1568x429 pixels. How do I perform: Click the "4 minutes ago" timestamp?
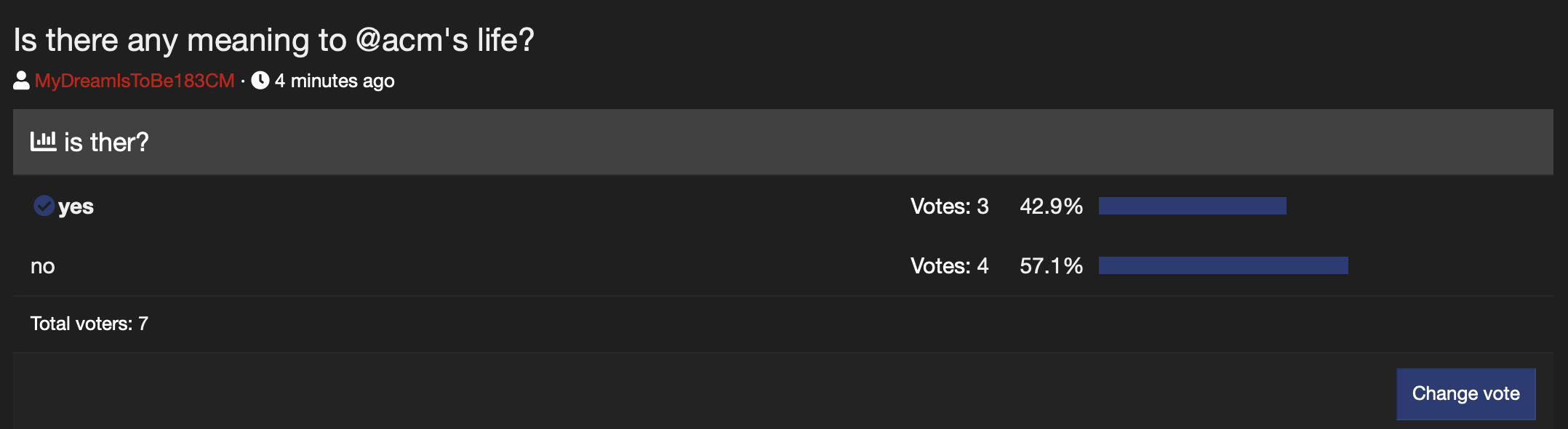(x=335, y=81)
